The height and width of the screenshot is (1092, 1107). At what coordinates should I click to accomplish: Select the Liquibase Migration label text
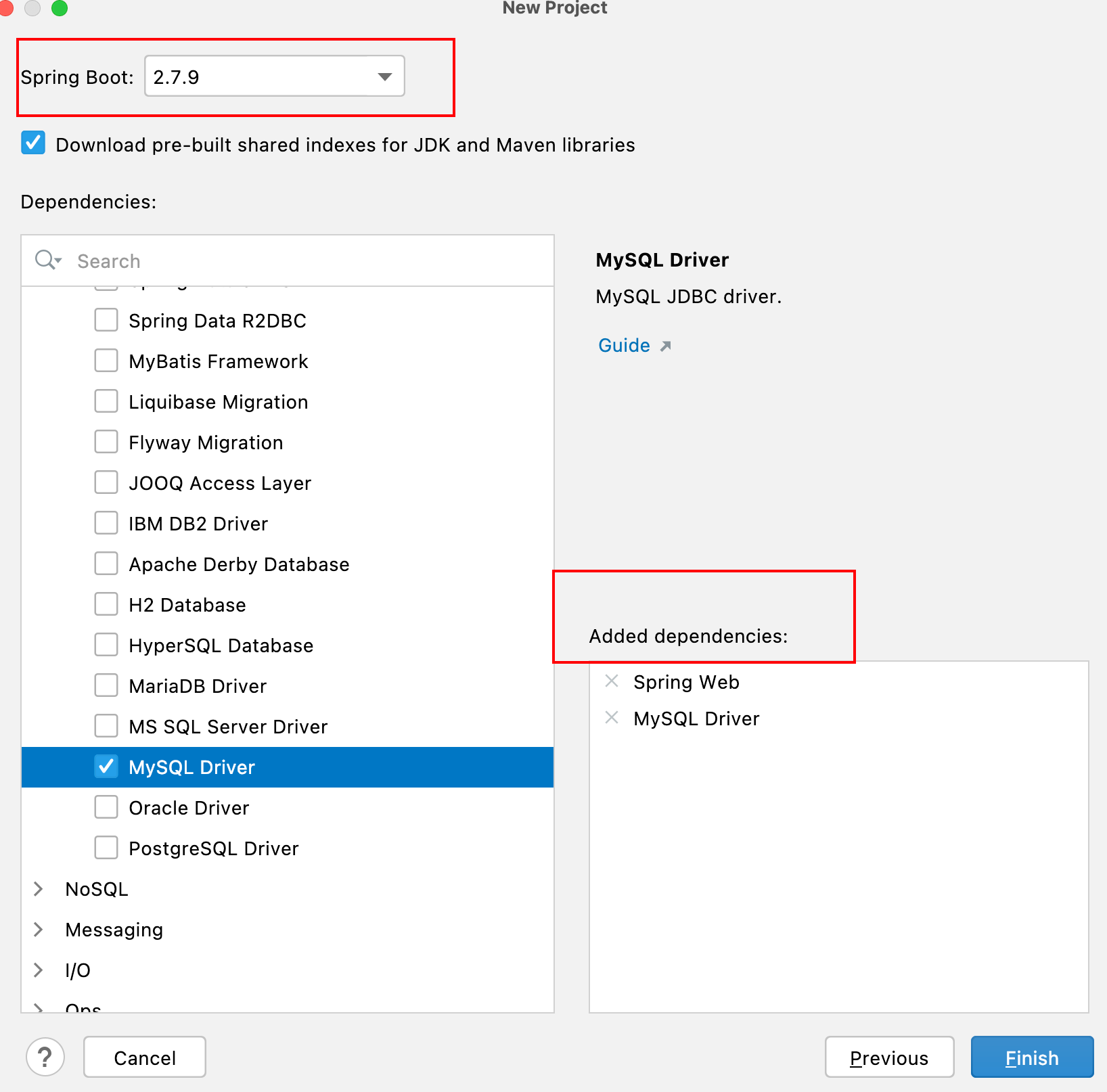coord(219,402)
